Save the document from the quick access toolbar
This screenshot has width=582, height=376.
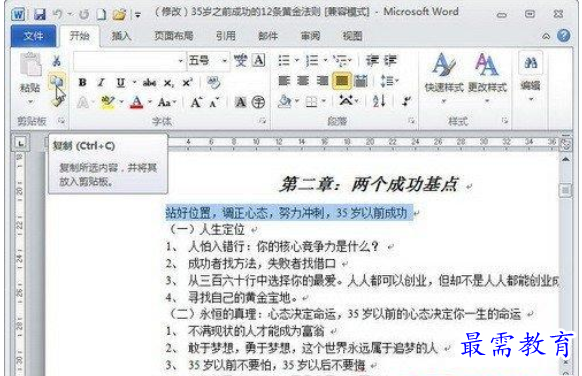tap(39, 14)
